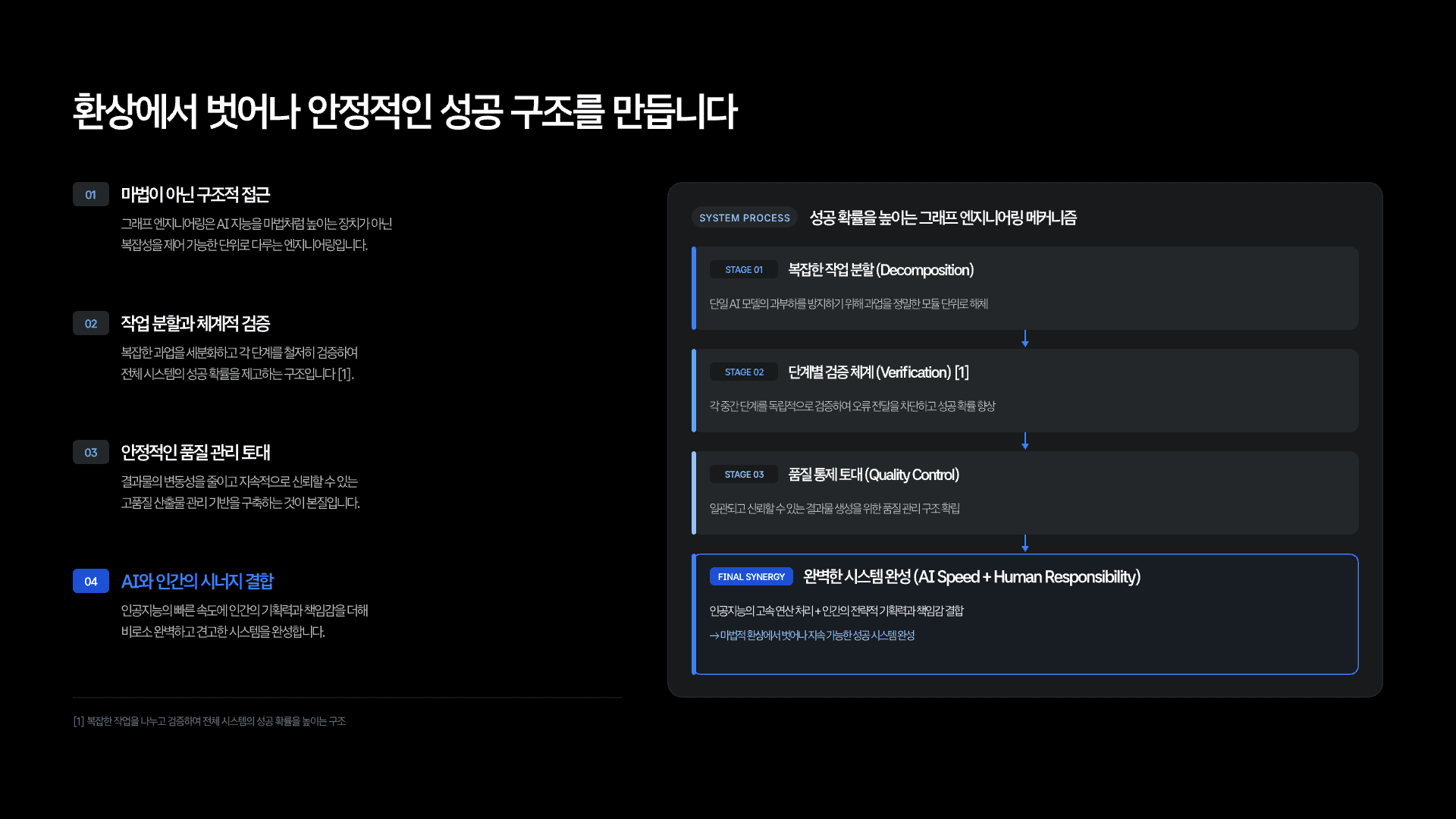Select title 품질 통제 토대 (Quality Control)
Screen dimensions: 1456x819
tap(874, 475)
